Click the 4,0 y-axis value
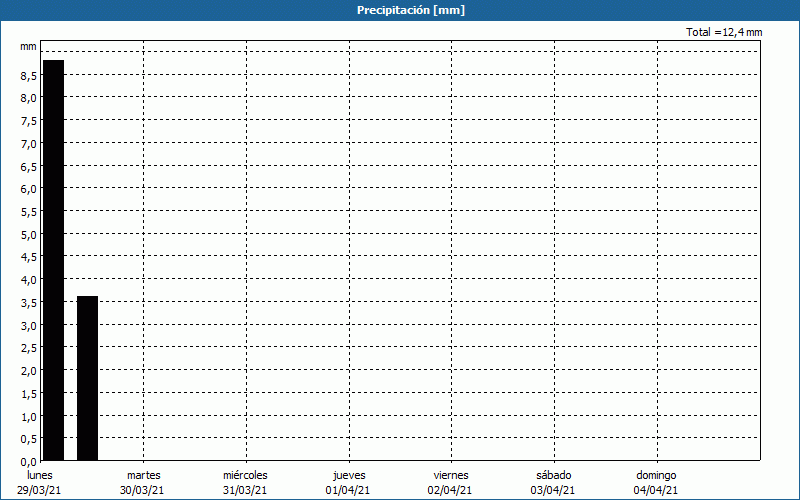The image size is (800, 500). point(29,280)
